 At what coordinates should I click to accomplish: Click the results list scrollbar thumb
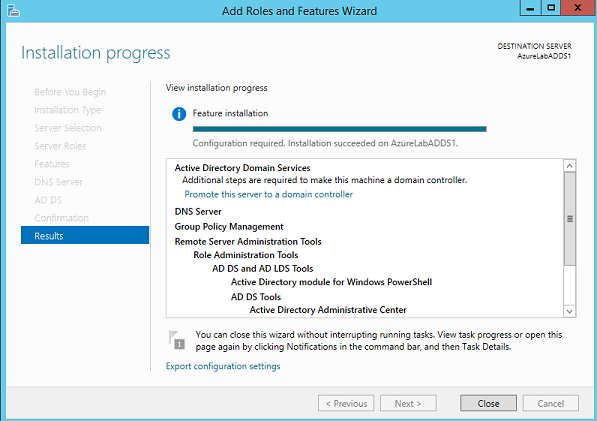point(570,219)
